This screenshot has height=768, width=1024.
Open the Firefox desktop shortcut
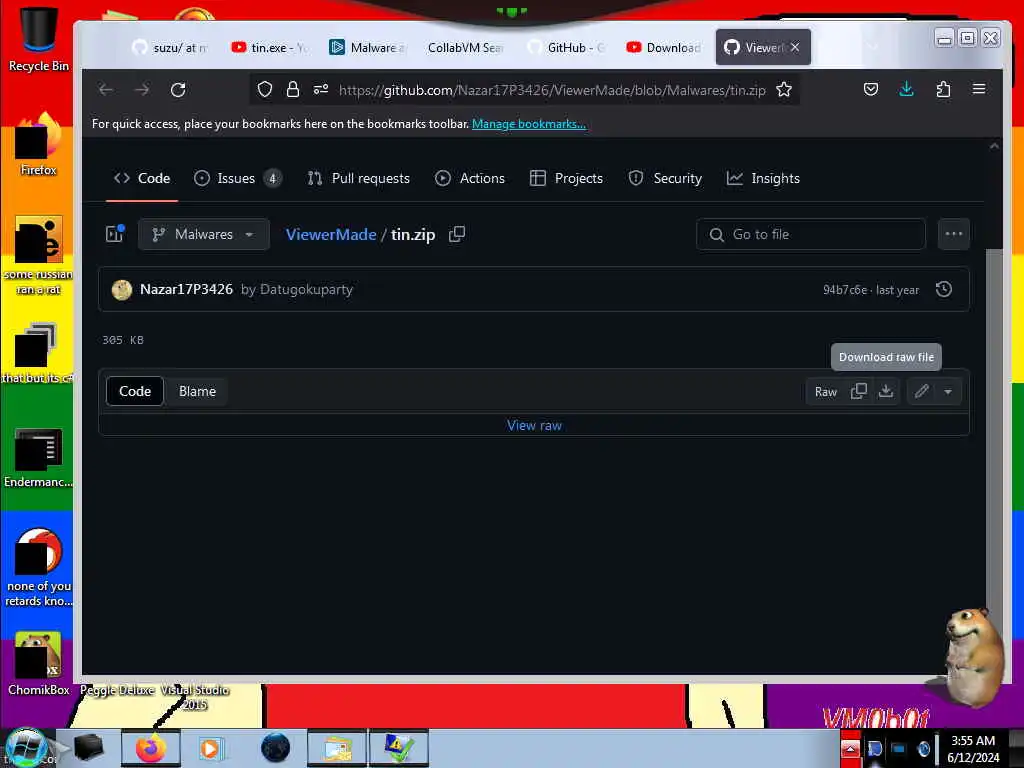coord(38,145)
